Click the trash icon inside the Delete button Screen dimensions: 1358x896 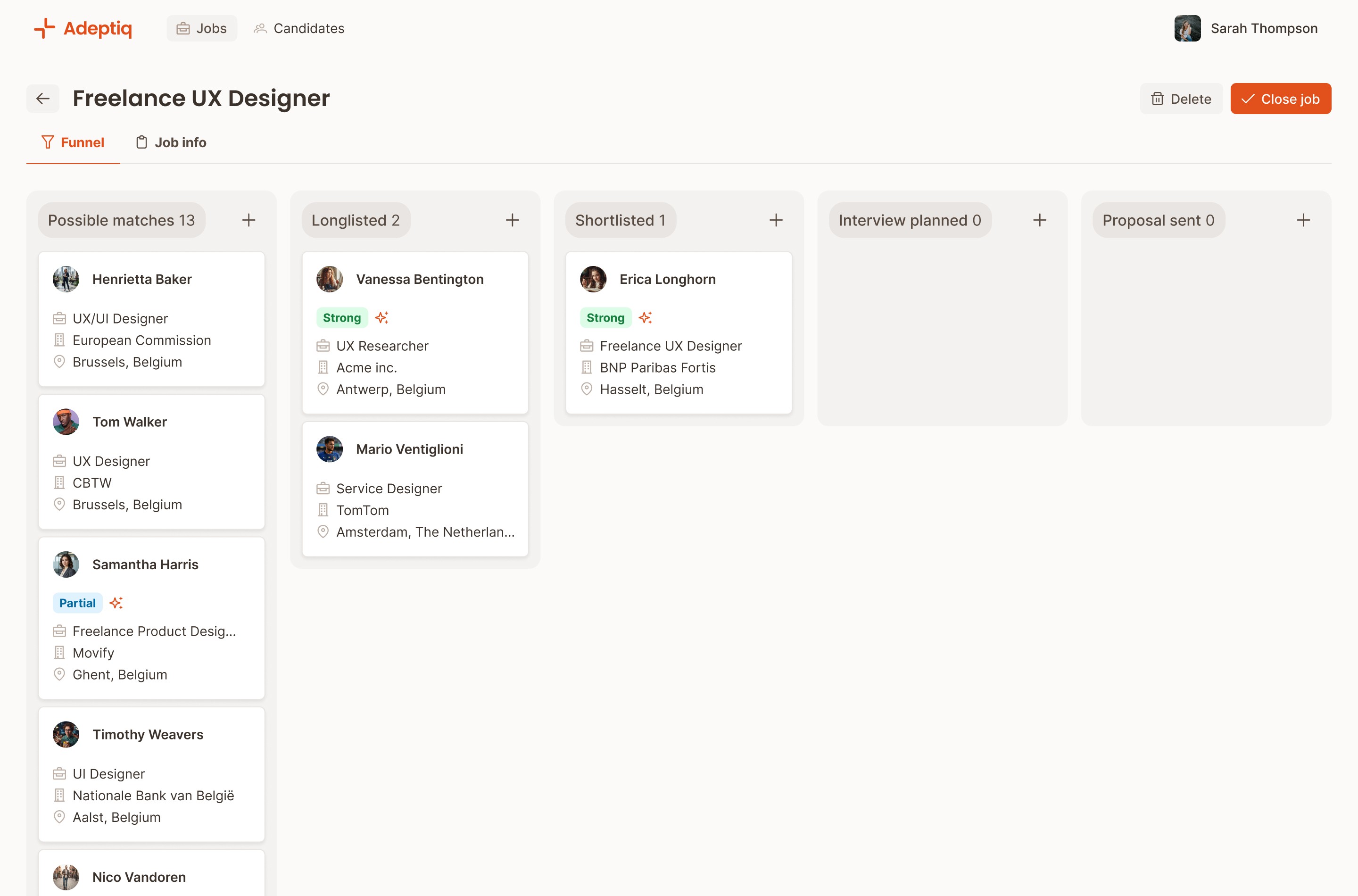tap(1158, 98)
